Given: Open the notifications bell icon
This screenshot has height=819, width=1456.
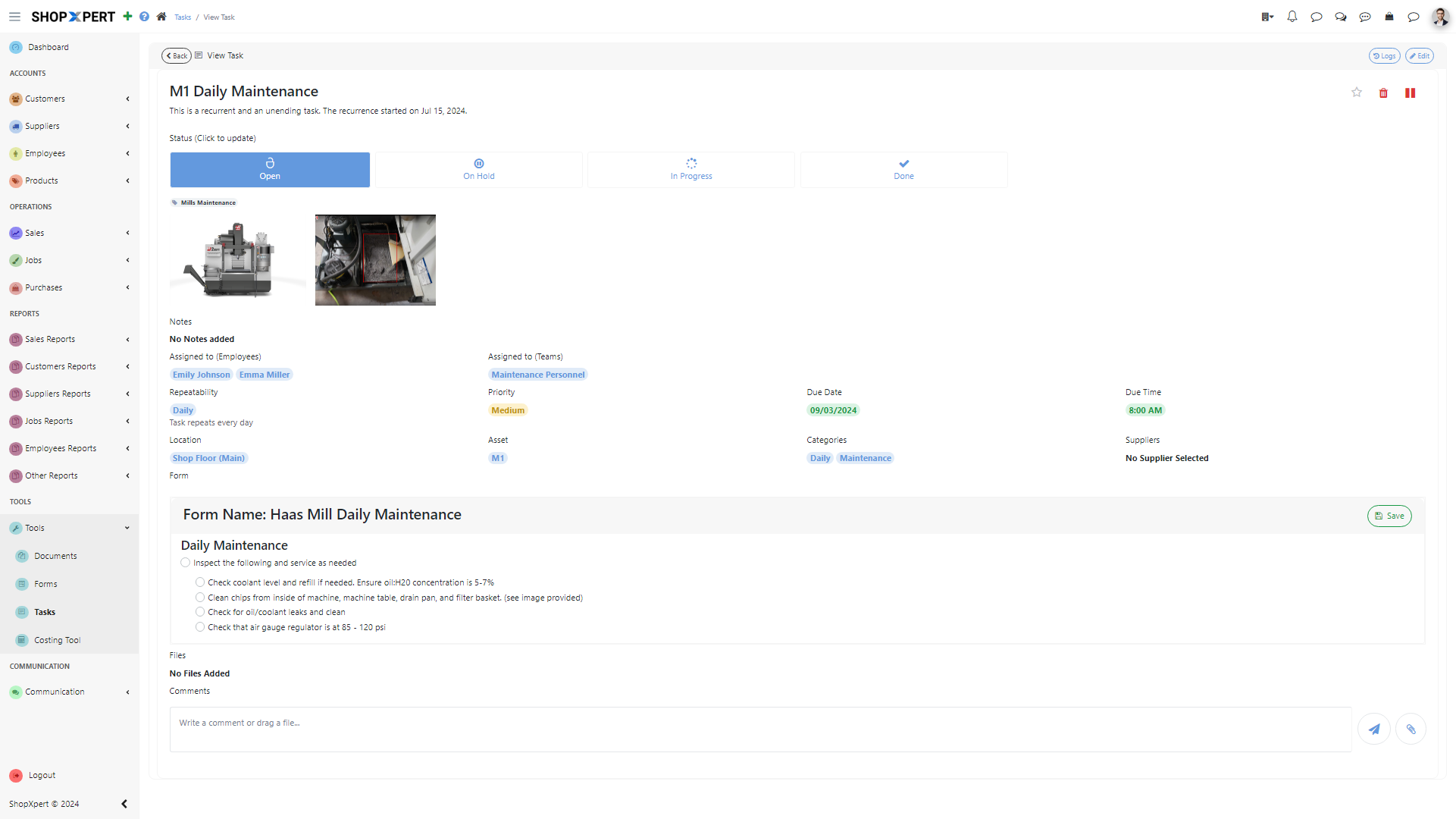Looking at the screenshot, I should (1292, 17).
